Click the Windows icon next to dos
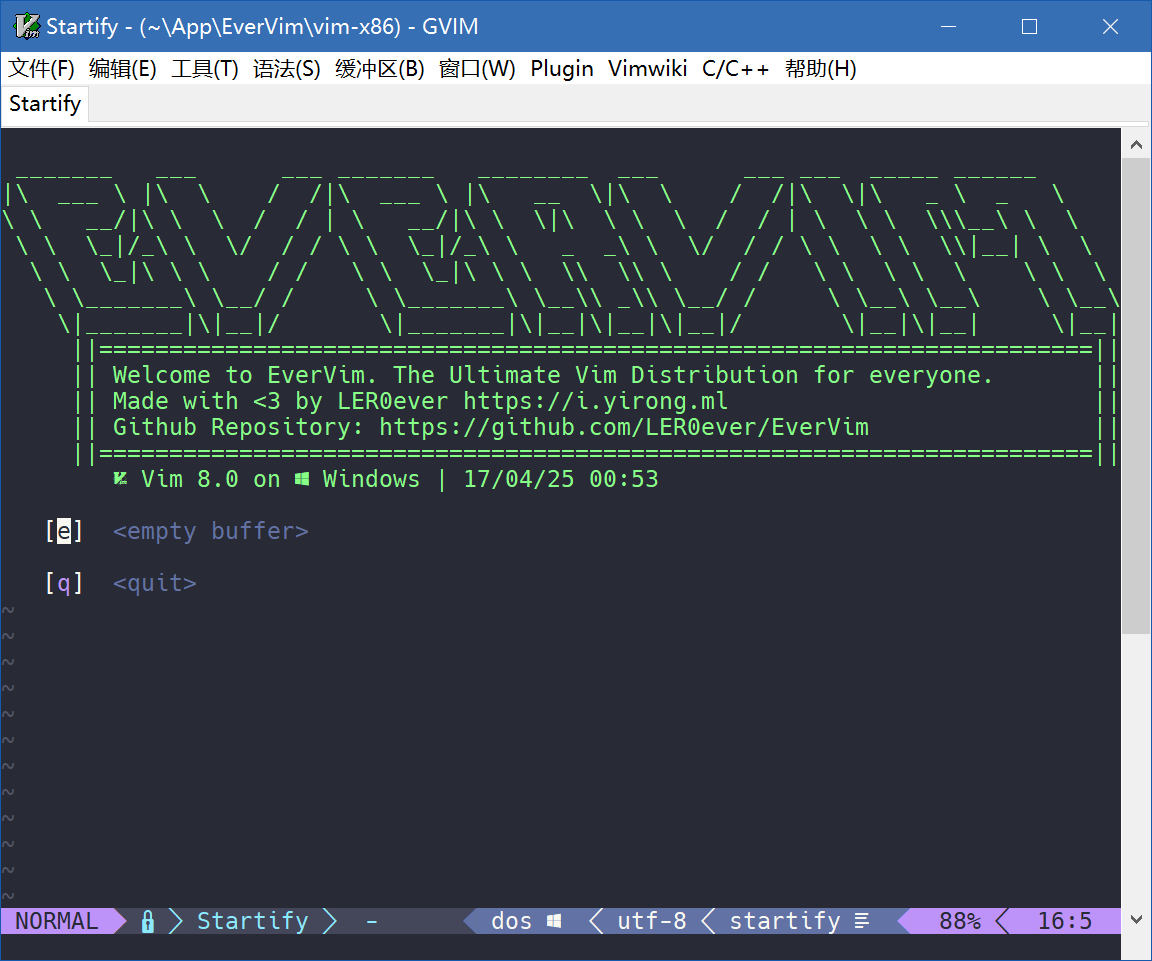Viewport: 1152px width, 961px height. pos(554,921)
